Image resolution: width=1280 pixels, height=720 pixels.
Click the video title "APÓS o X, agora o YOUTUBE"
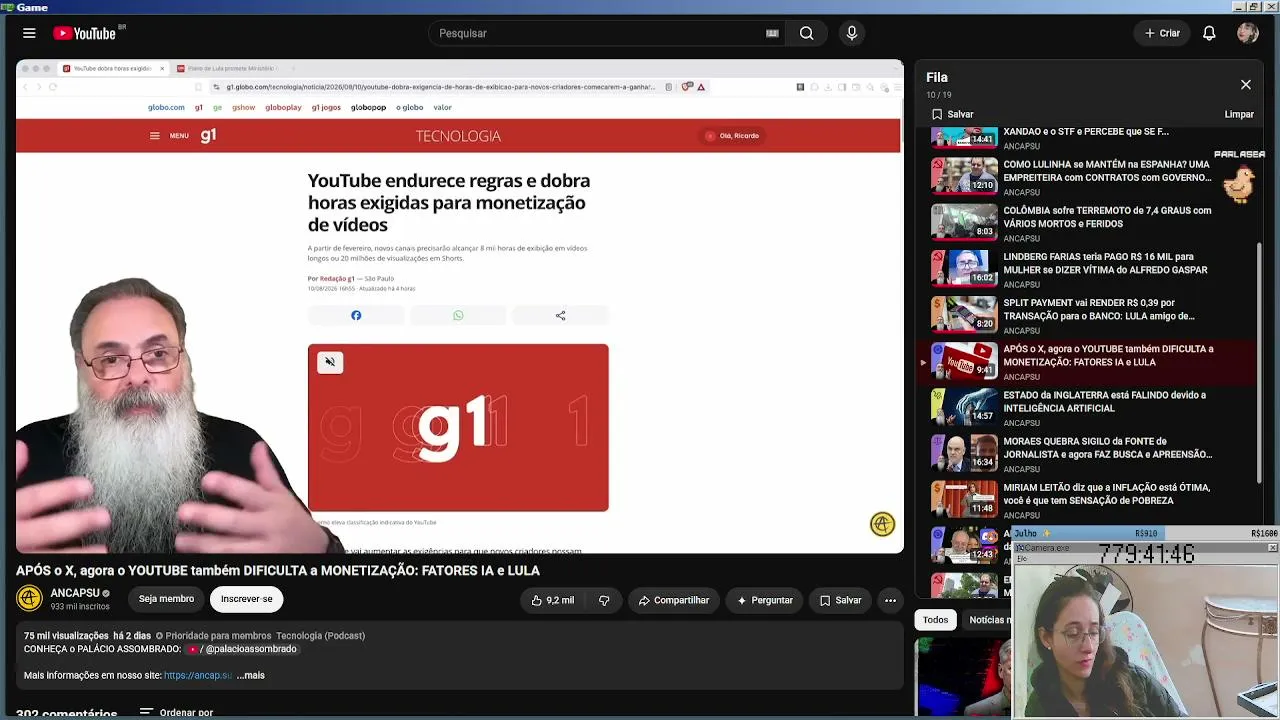(x=278, y=570)
